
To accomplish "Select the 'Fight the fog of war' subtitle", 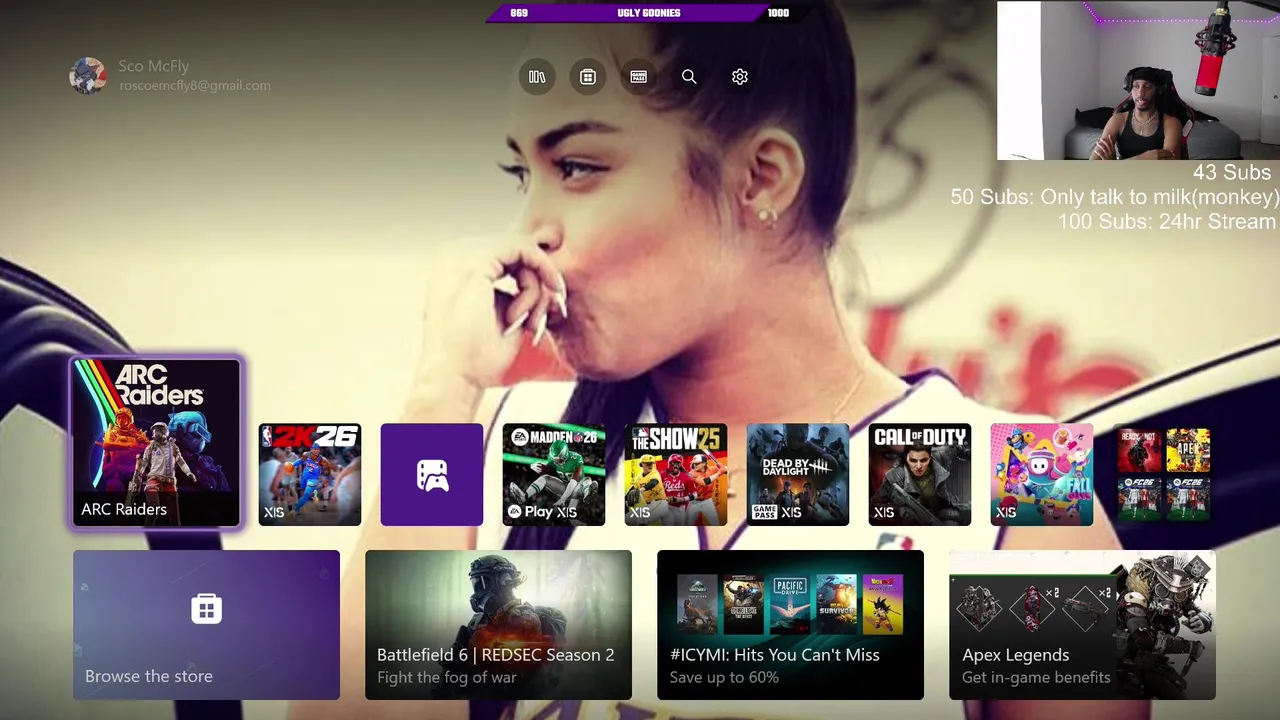I will point(447,678).
